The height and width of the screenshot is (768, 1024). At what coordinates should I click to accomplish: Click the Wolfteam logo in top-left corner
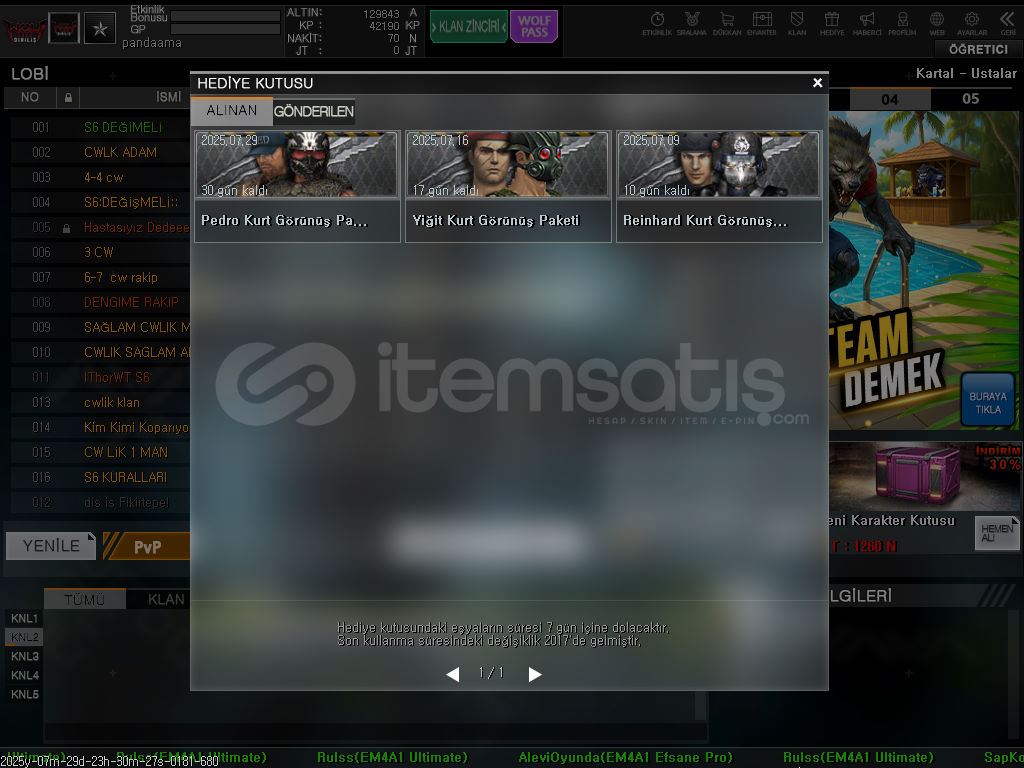point(25,29)
